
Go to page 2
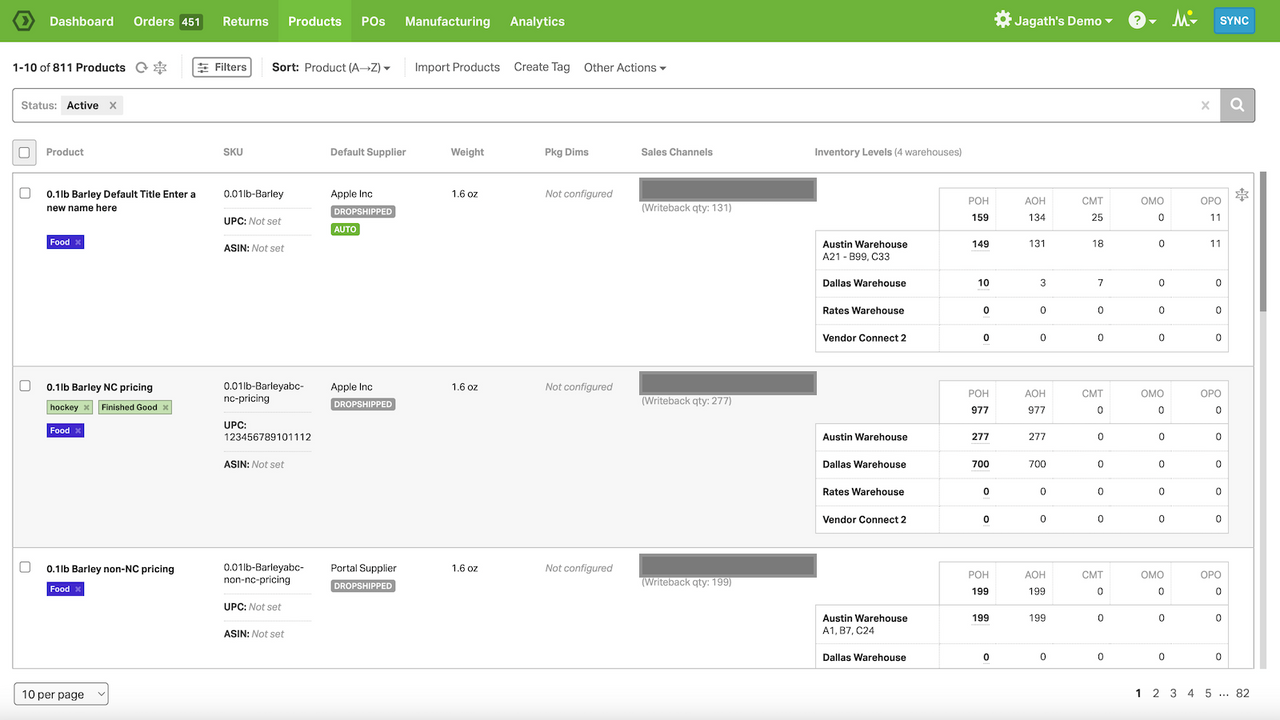(1156, 693)
